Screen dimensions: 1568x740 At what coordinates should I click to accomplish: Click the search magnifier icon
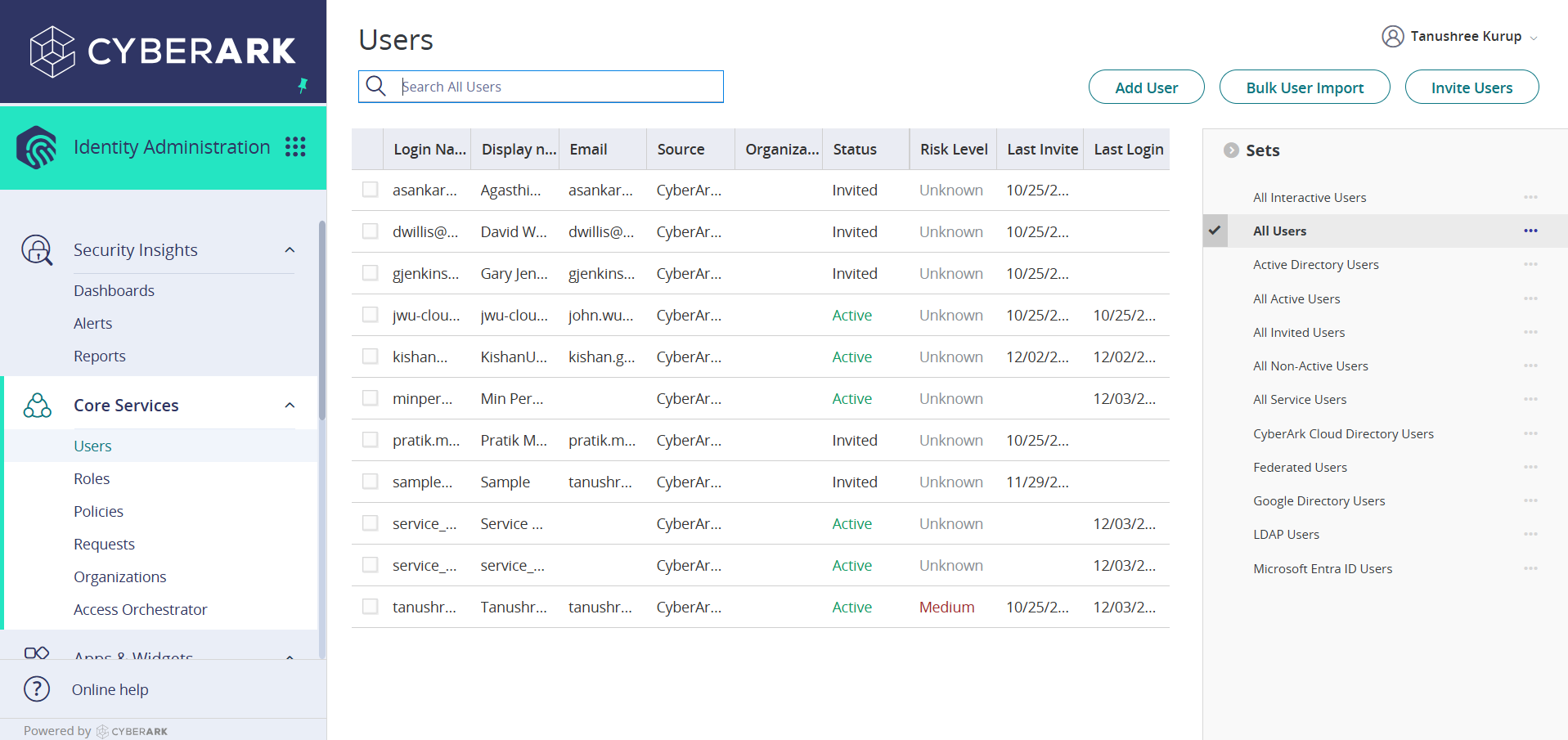coord(375,86)
